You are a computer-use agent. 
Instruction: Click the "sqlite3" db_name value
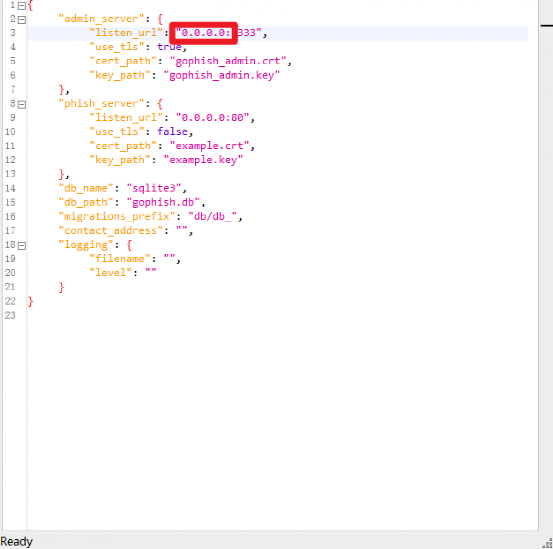click(154, 188)
